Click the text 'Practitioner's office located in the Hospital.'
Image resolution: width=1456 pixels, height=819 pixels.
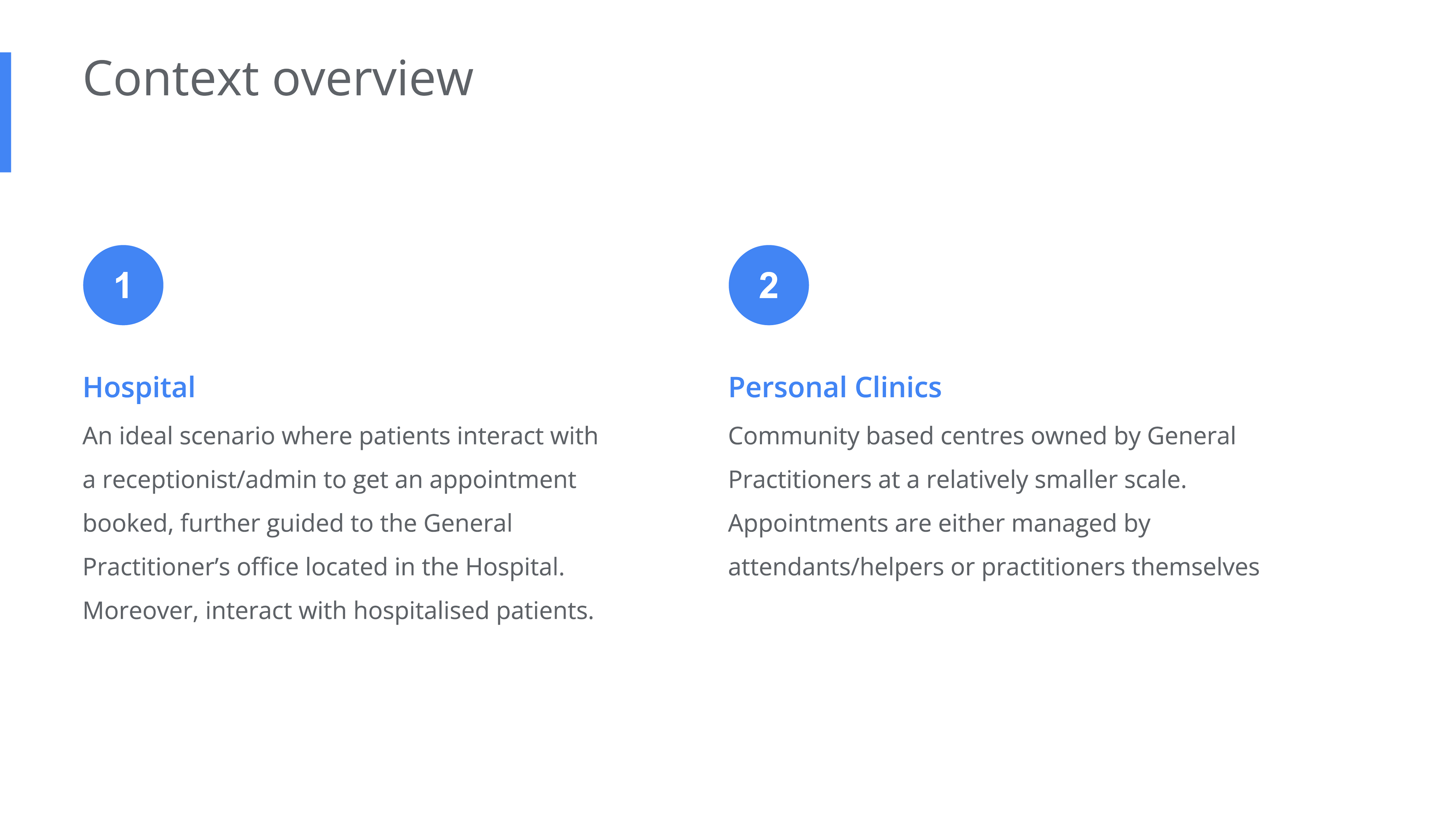pos(324,567)
